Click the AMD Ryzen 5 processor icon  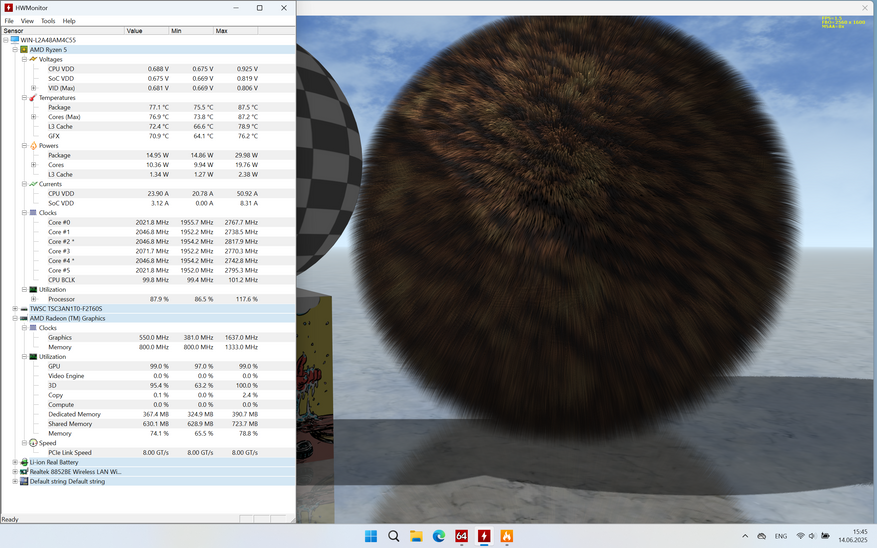click(x=24, y=50)
